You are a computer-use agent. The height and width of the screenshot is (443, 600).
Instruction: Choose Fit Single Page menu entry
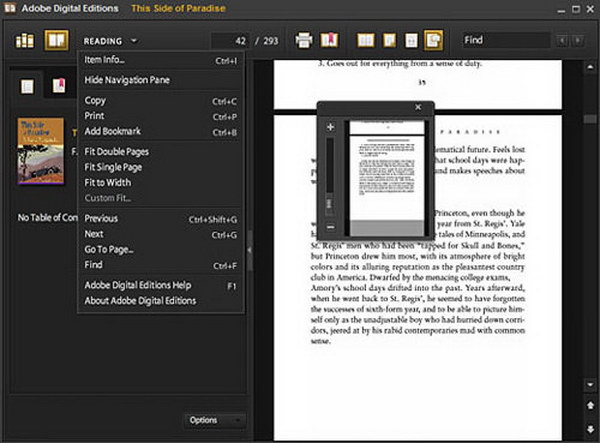point(161,167)
